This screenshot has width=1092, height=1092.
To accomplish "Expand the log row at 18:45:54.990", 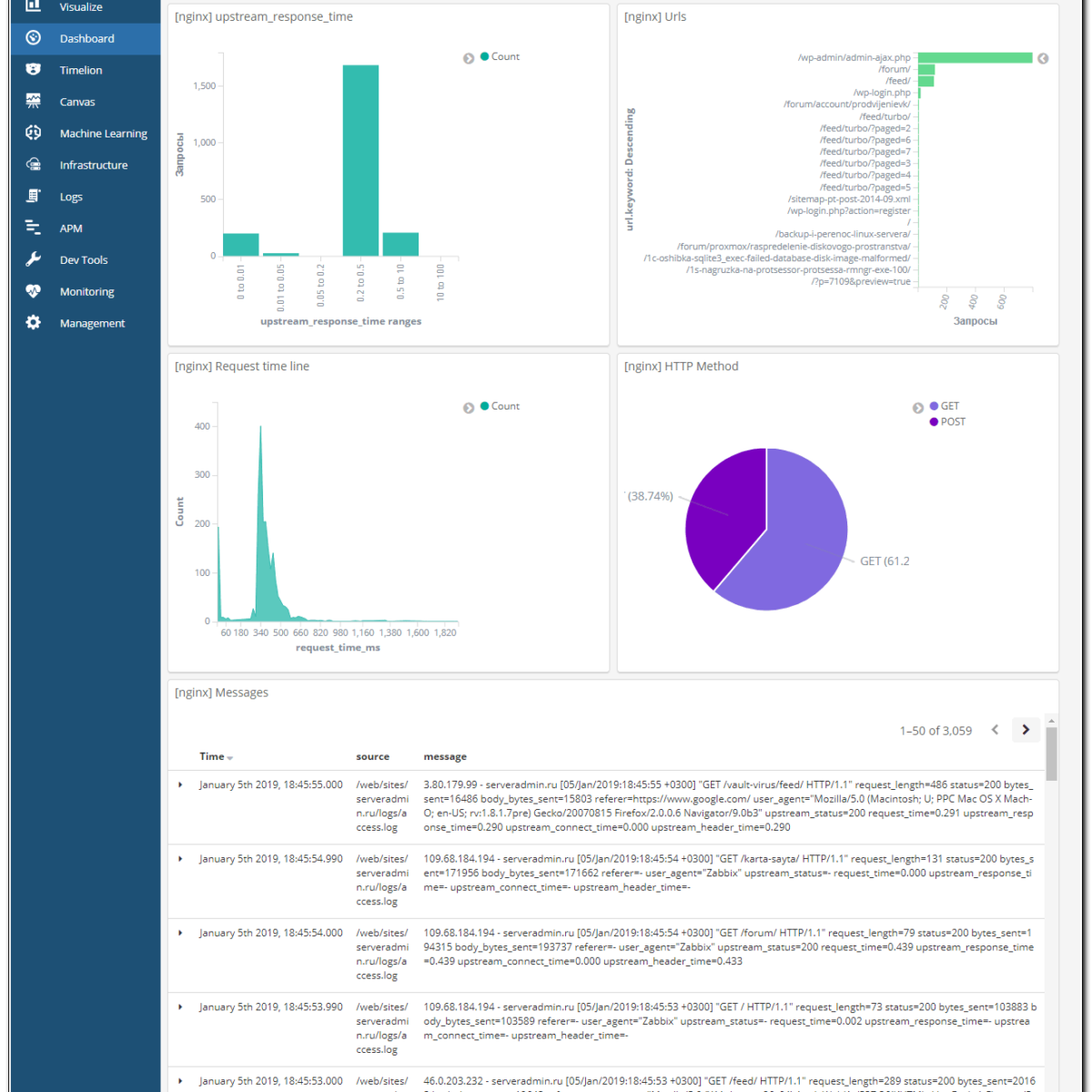I will tap(180, 859).
